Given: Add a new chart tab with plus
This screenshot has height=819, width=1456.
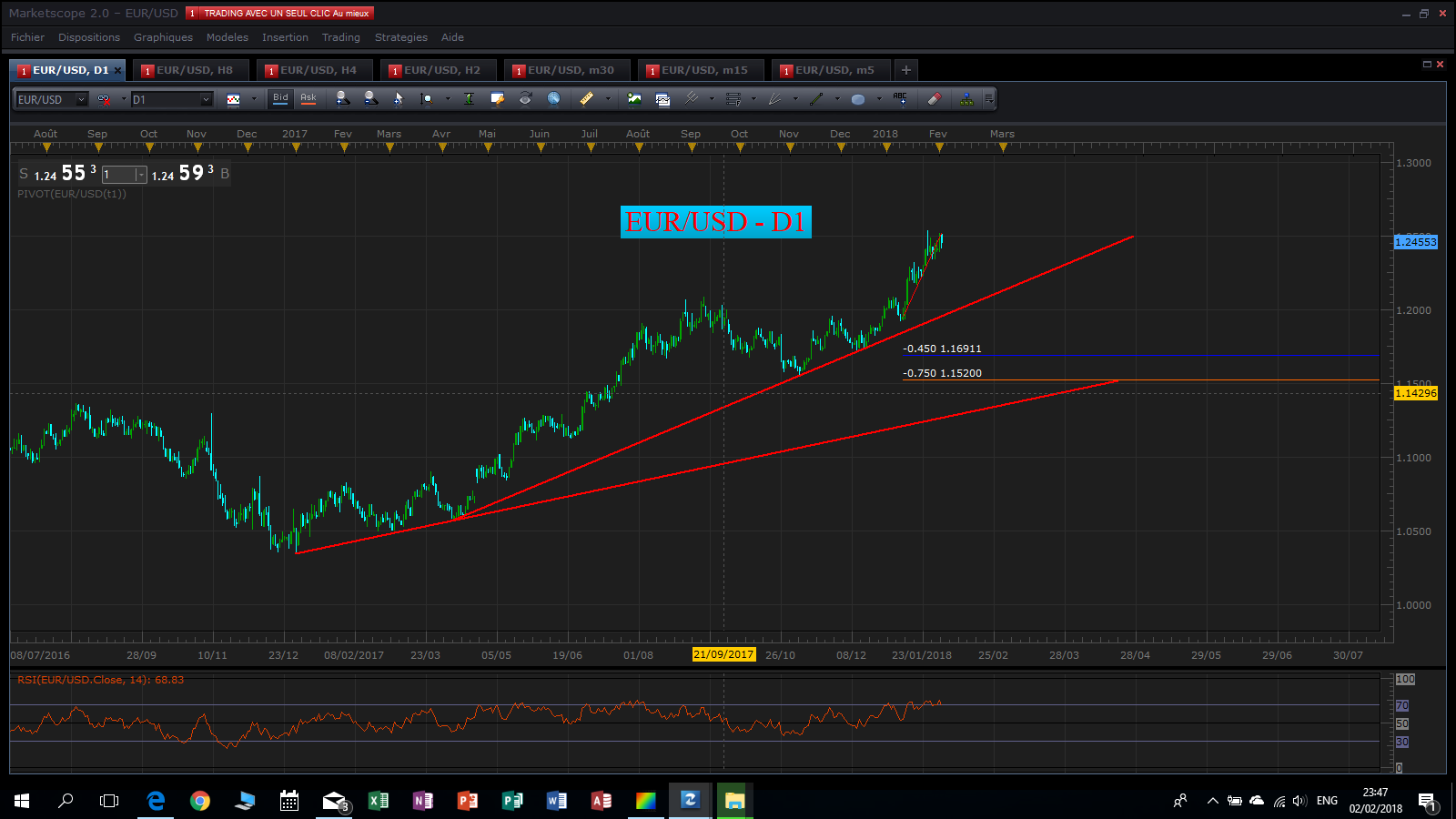Looking at the screenshot, I should click(x=906, y=70).
